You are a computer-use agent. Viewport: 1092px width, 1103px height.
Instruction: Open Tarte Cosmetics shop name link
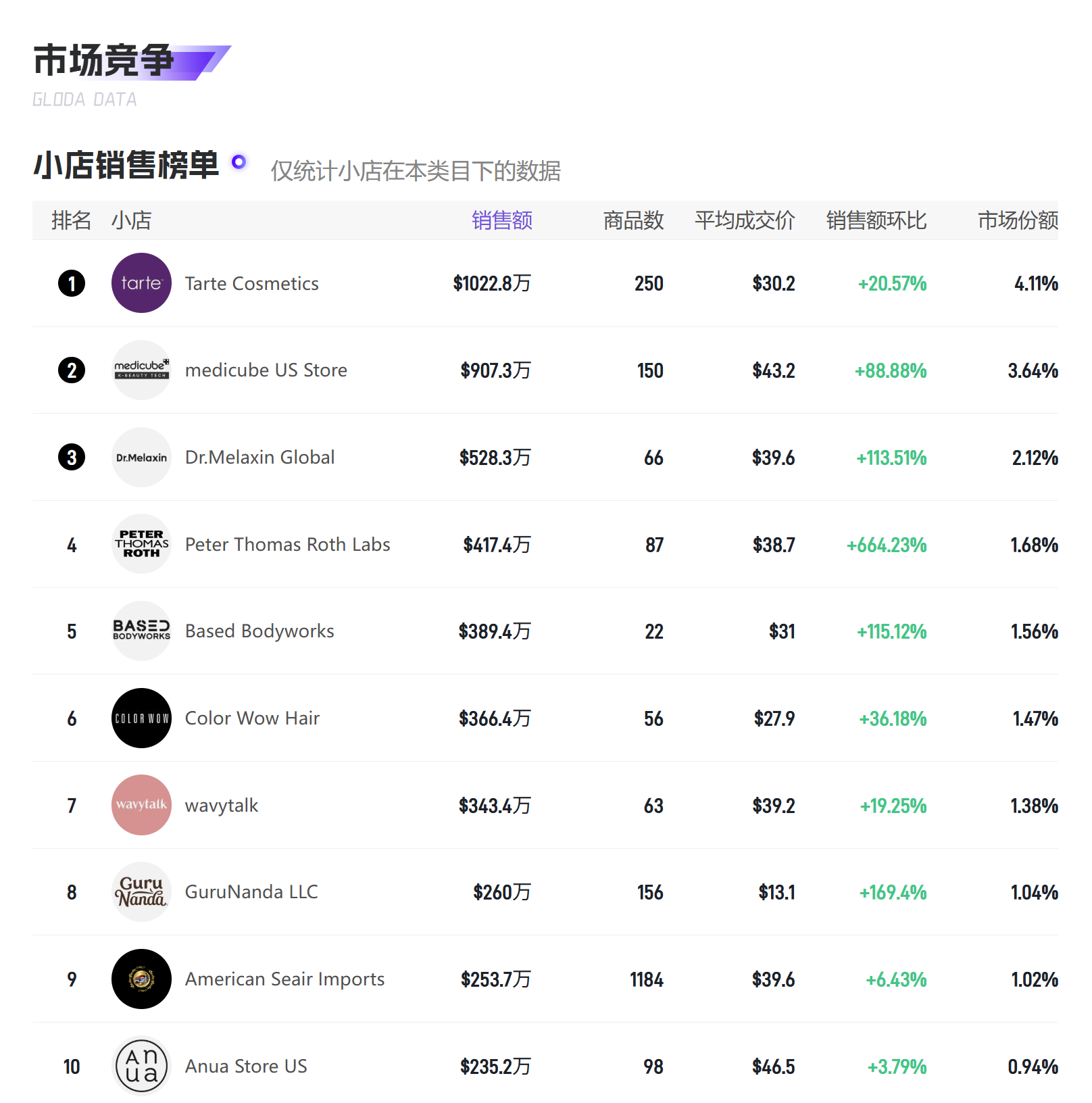coord(252,284)
